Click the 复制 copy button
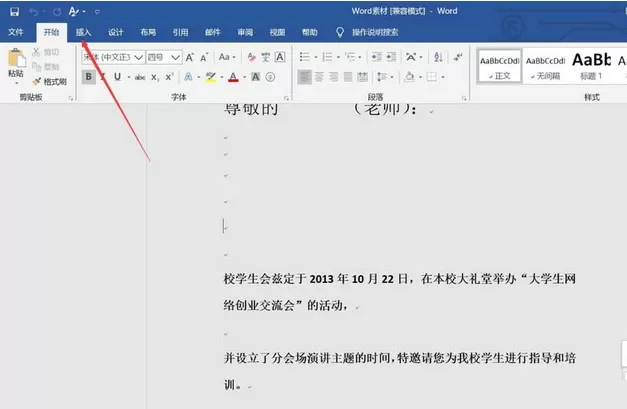Viewport: 627px width, 409px height. coord(46,66)
